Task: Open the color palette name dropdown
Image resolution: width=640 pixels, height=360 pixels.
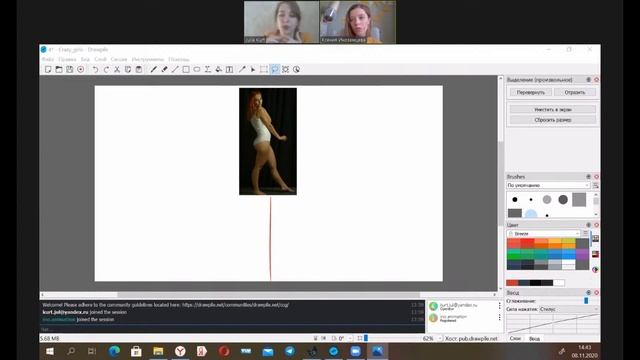Action: (x=543, y=233)
